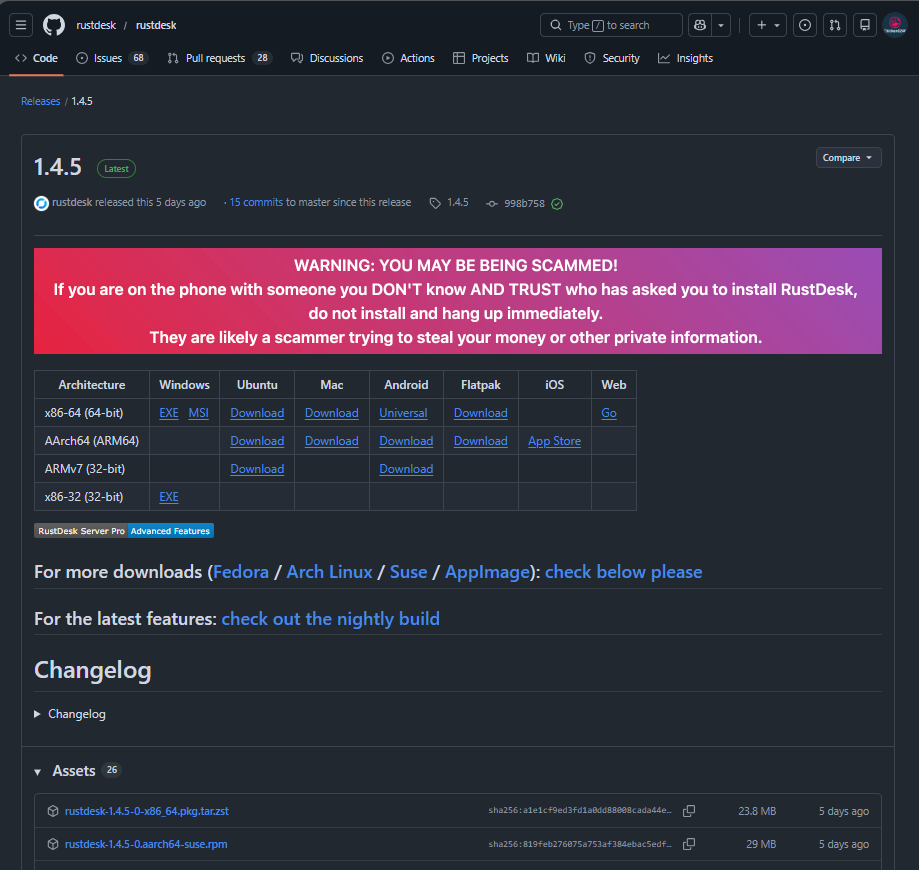Viewport: 919px width, 870px height.
Task: Open the Wiki tab
Action: (x=546, y=58)
